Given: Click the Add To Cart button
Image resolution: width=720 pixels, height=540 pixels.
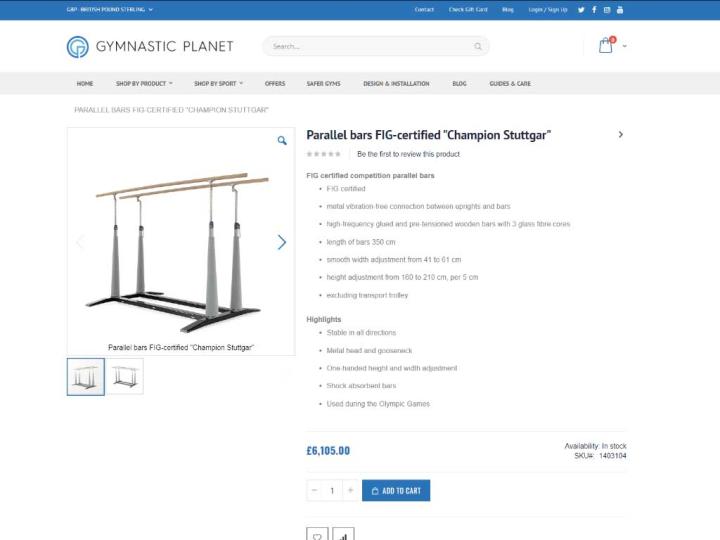Looking at the screenshot, I should click(x=396, y=490).
